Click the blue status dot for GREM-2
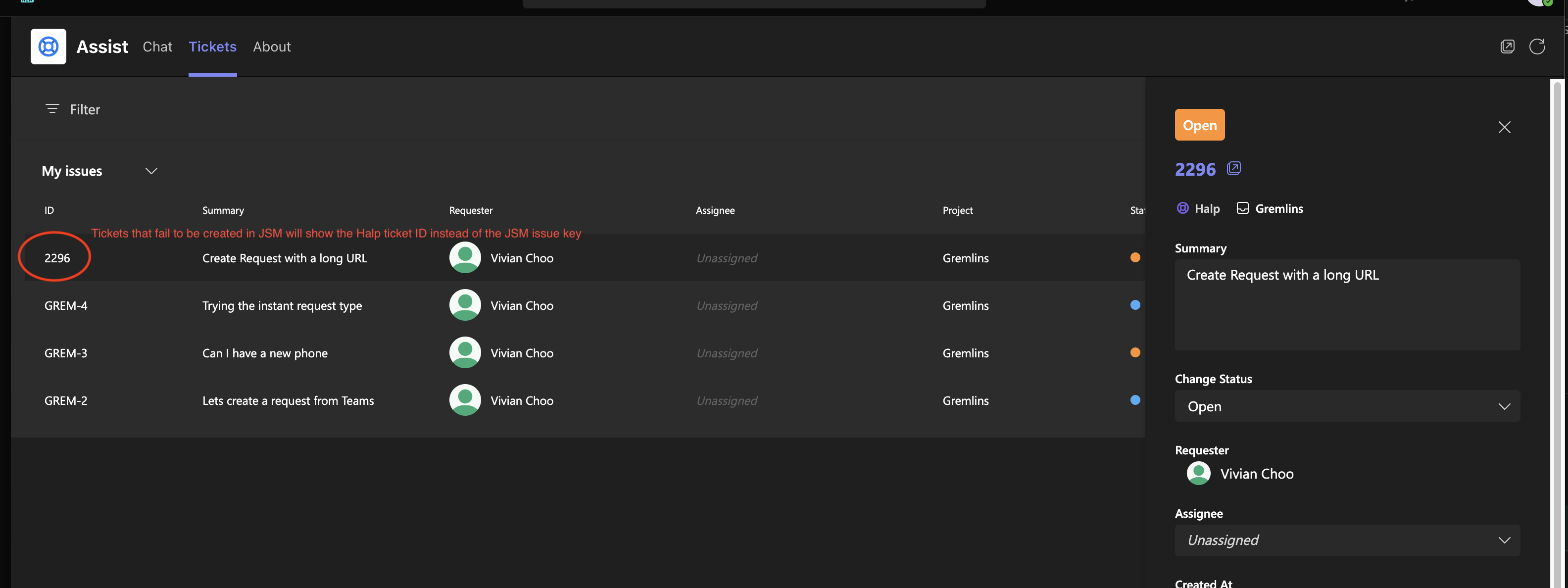1568x588 pixels. [x=1134, y=400]
